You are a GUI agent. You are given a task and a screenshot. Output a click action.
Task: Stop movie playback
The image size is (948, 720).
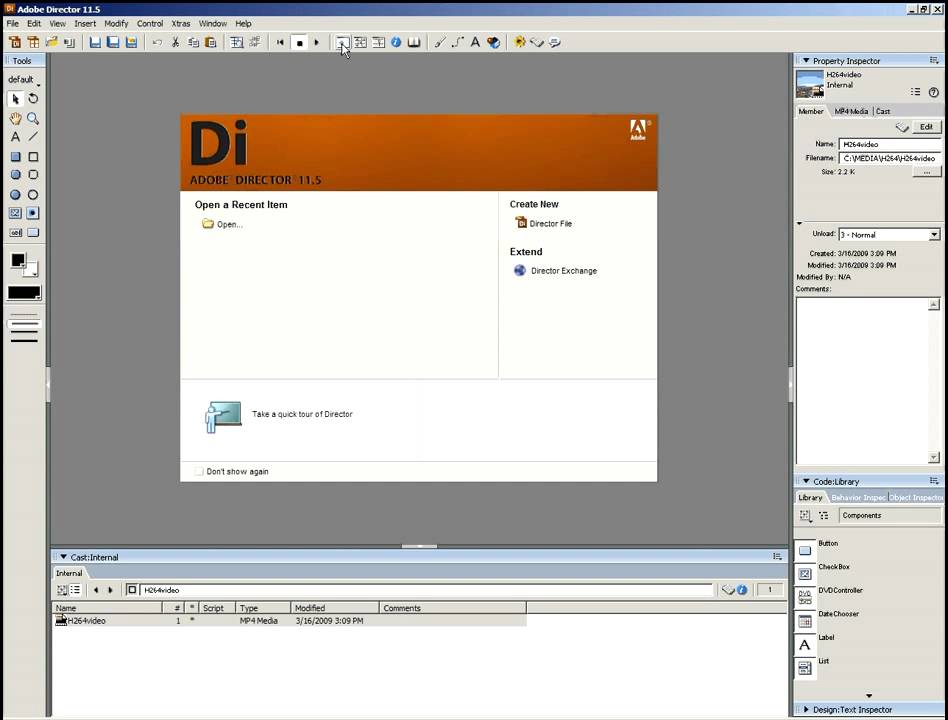pyautogui.click(x=299, y=43)
